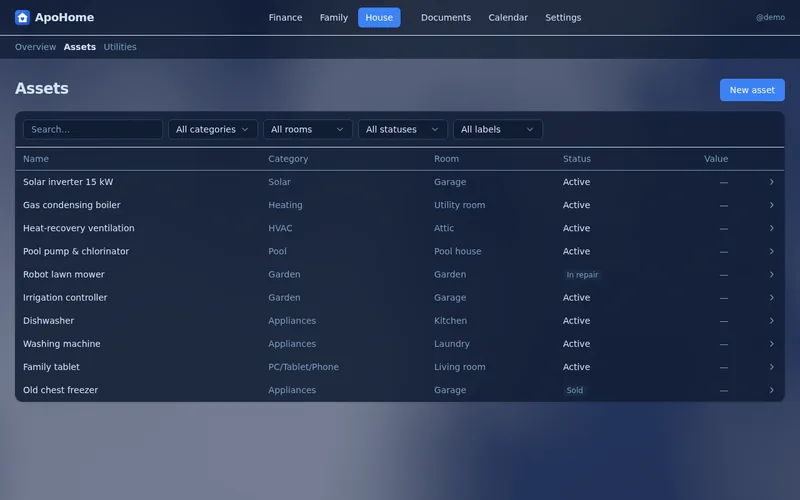Switch to the Utilities sub-tab
Screen dimensions: 800x500
(x=120, y=47)
